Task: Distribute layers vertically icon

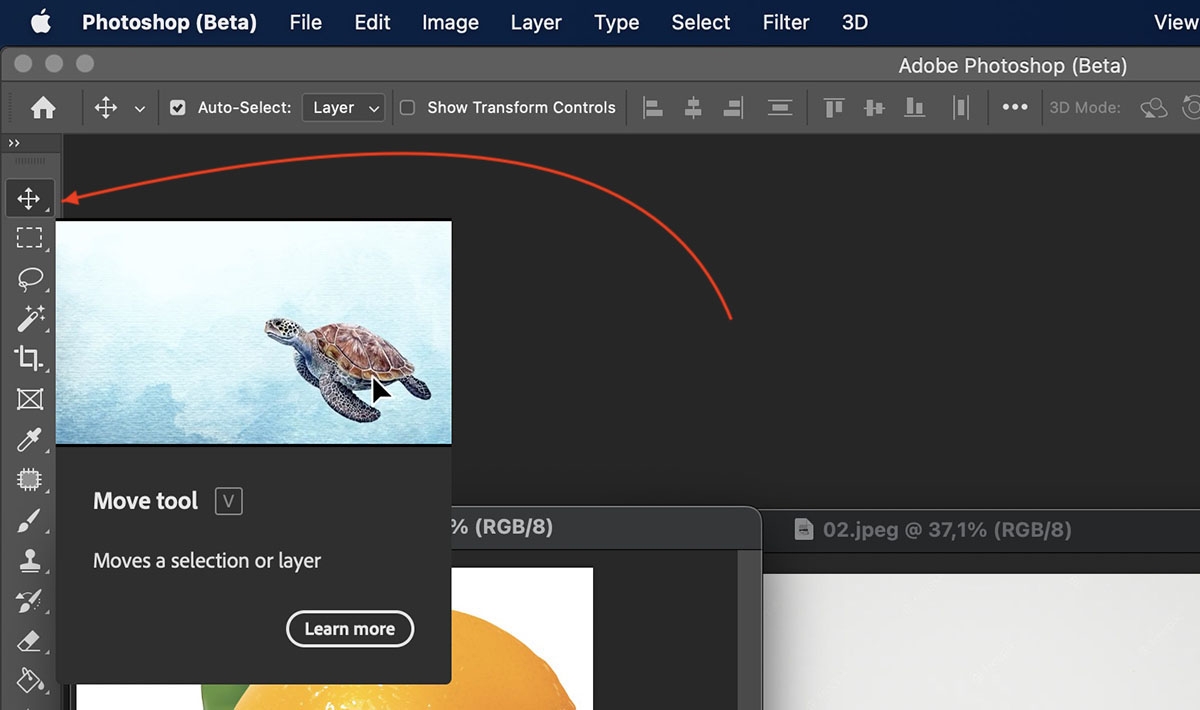Action: click(x=780, y=107)
